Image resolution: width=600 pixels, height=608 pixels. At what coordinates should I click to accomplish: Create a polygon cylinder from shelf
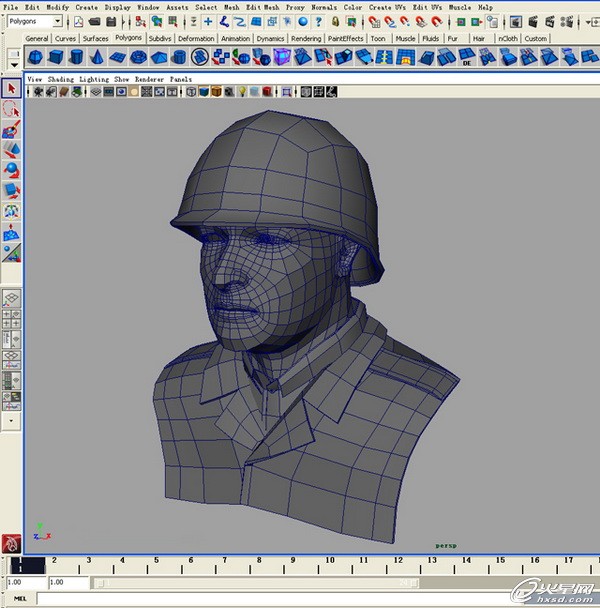pyautogui.click(x=76, y=57)
